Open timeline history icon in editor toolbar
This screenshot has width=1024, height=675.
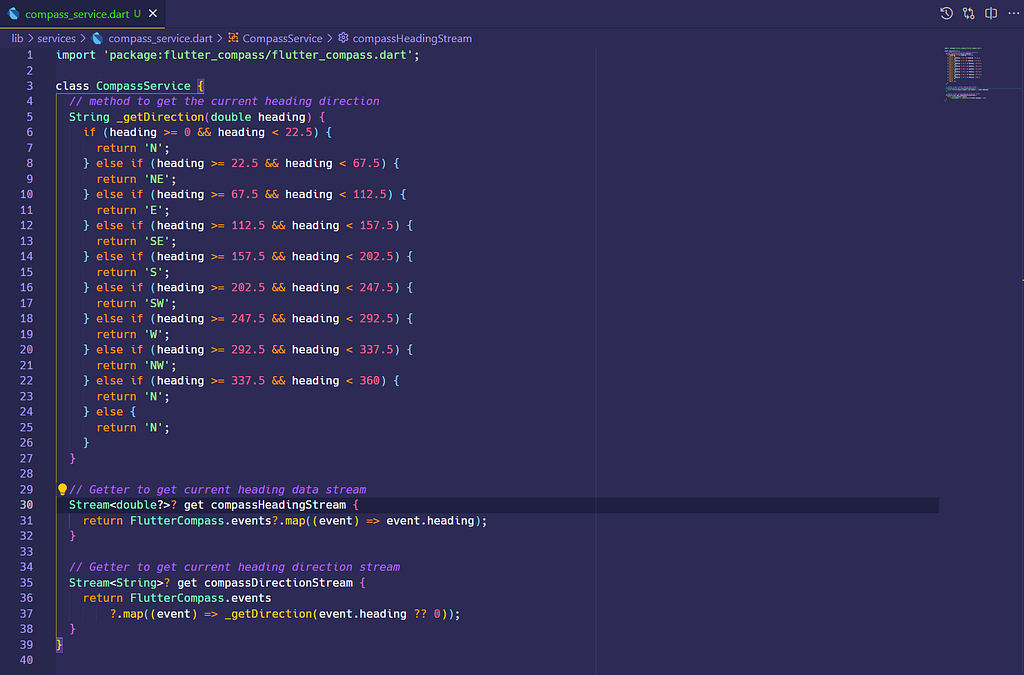pyautogui.click(x=946, y=13)
